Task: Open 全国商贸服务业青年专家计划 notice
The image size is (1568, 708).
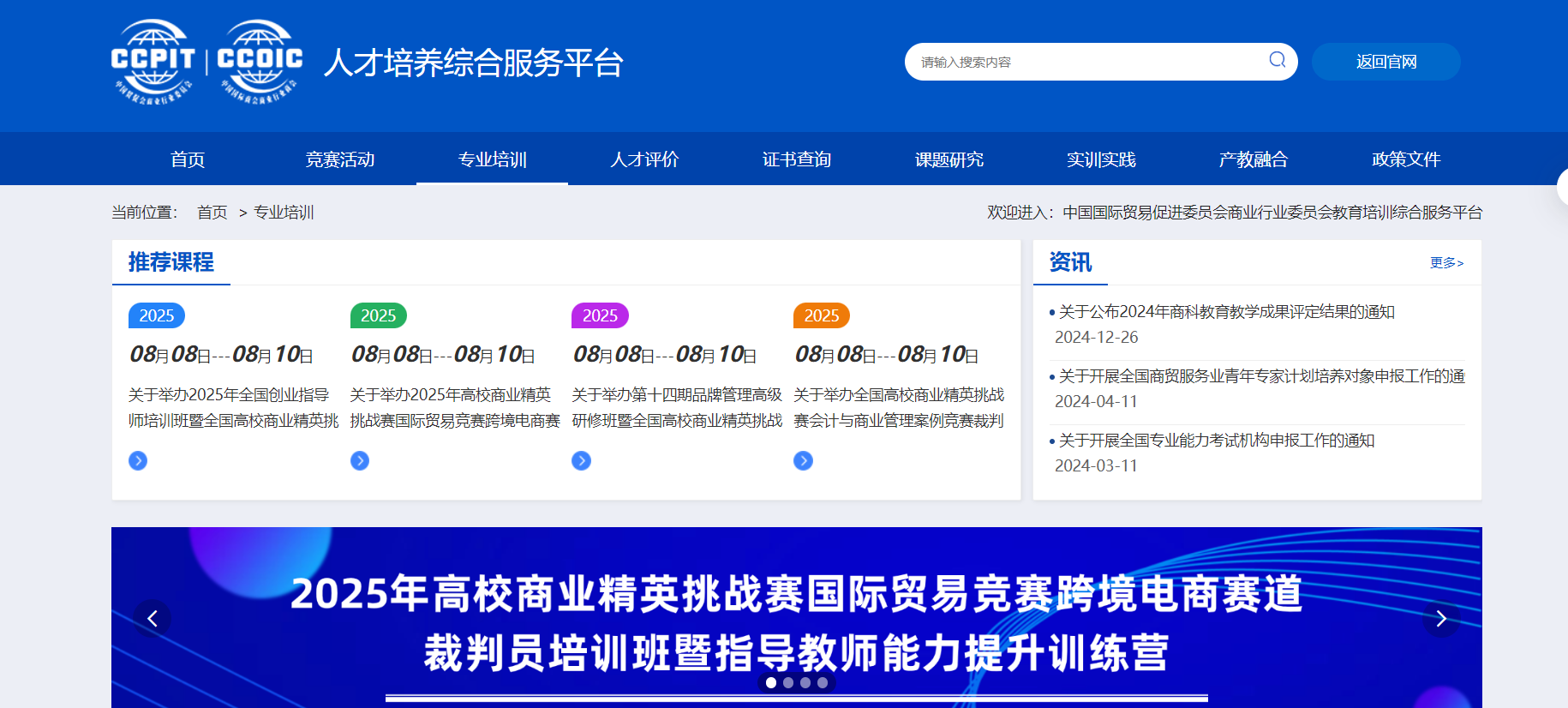Action: coord(1261,376)
